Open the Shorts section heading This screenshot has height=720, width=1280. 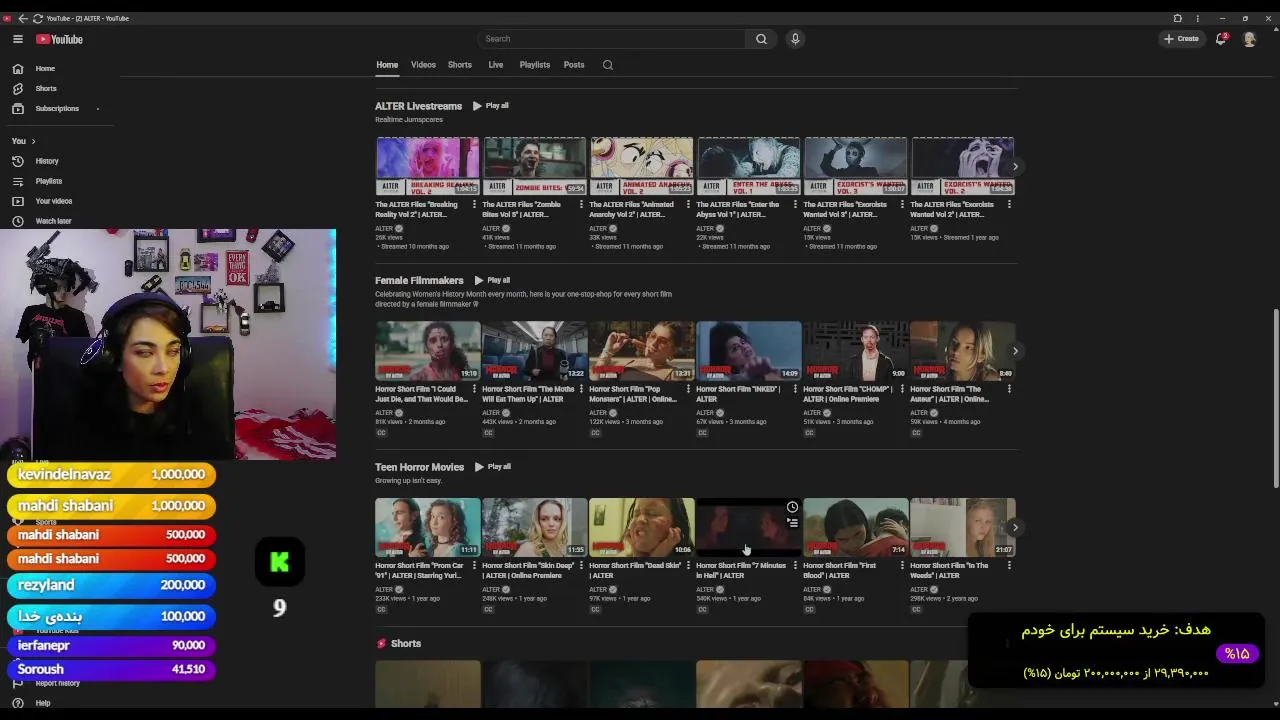pos(405,644)
